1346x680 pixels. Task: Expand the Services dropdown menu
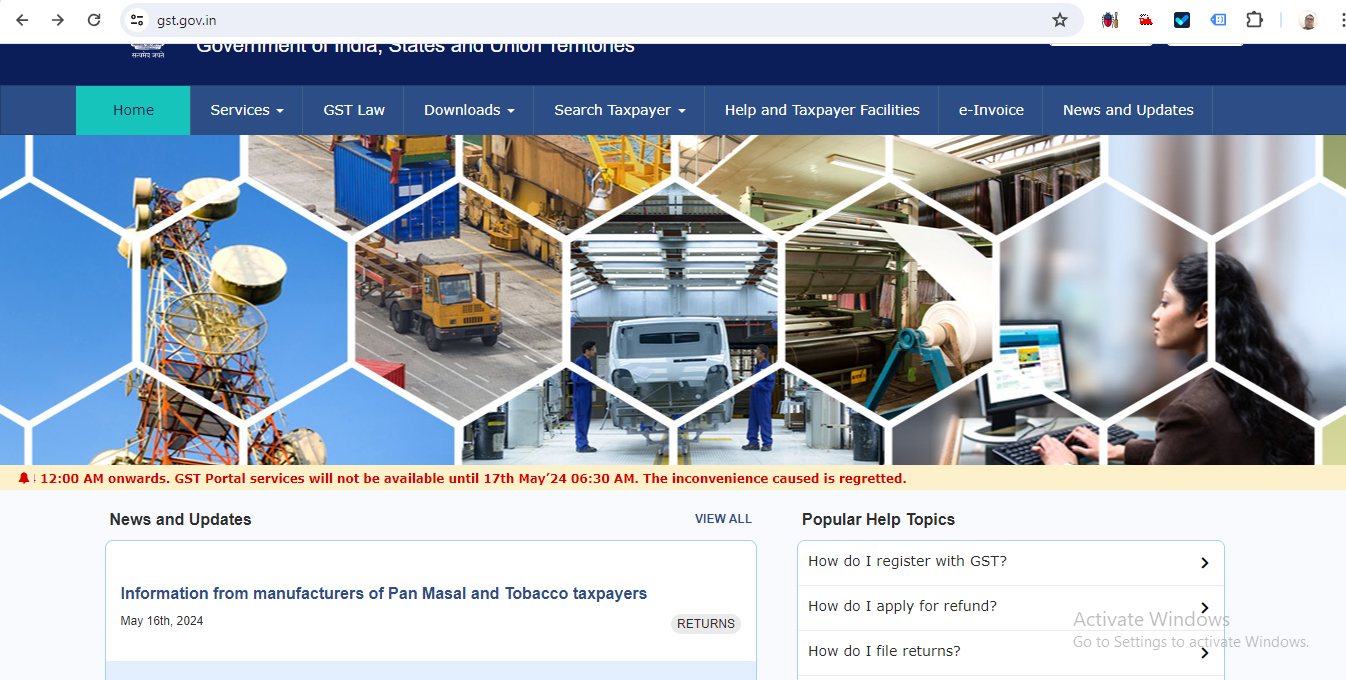point(246,110)
